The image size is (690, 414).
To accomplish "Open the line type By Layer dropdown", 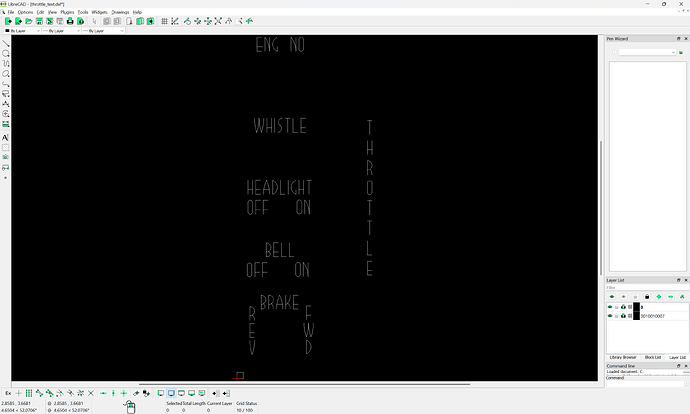I will (101, 31).
